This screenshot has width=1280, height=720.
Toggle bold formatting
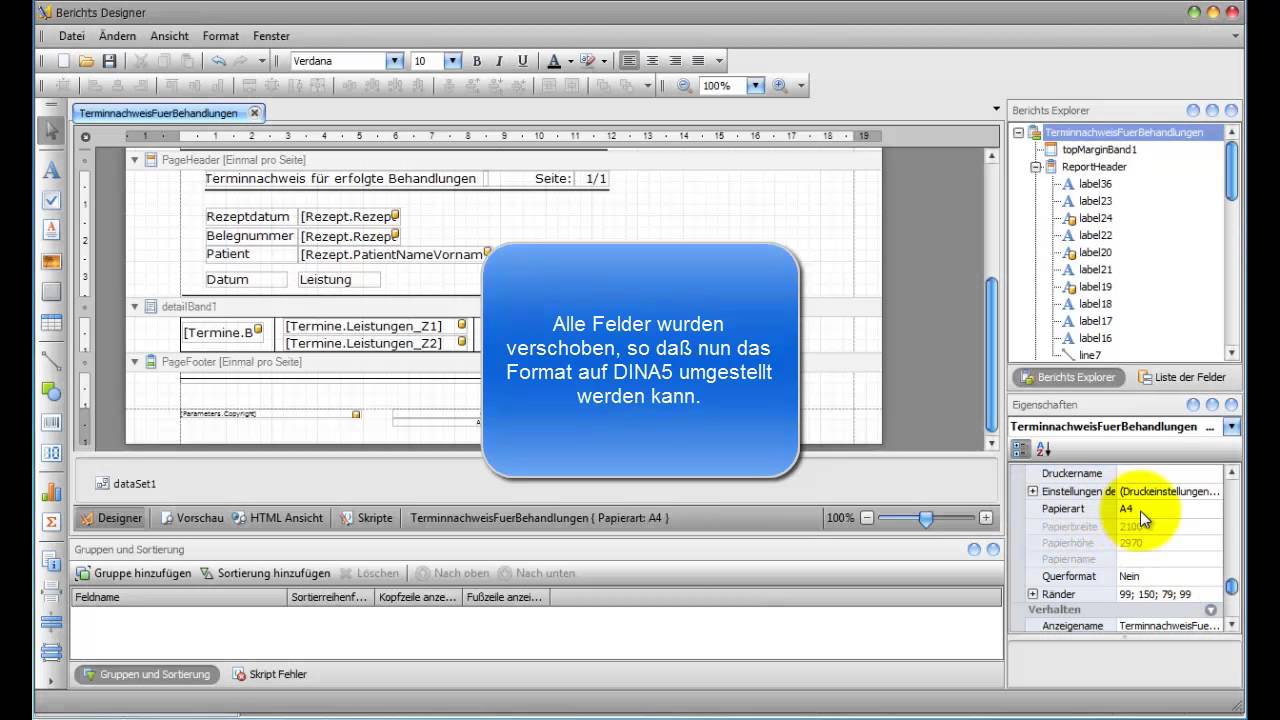(x=477, y=61)
